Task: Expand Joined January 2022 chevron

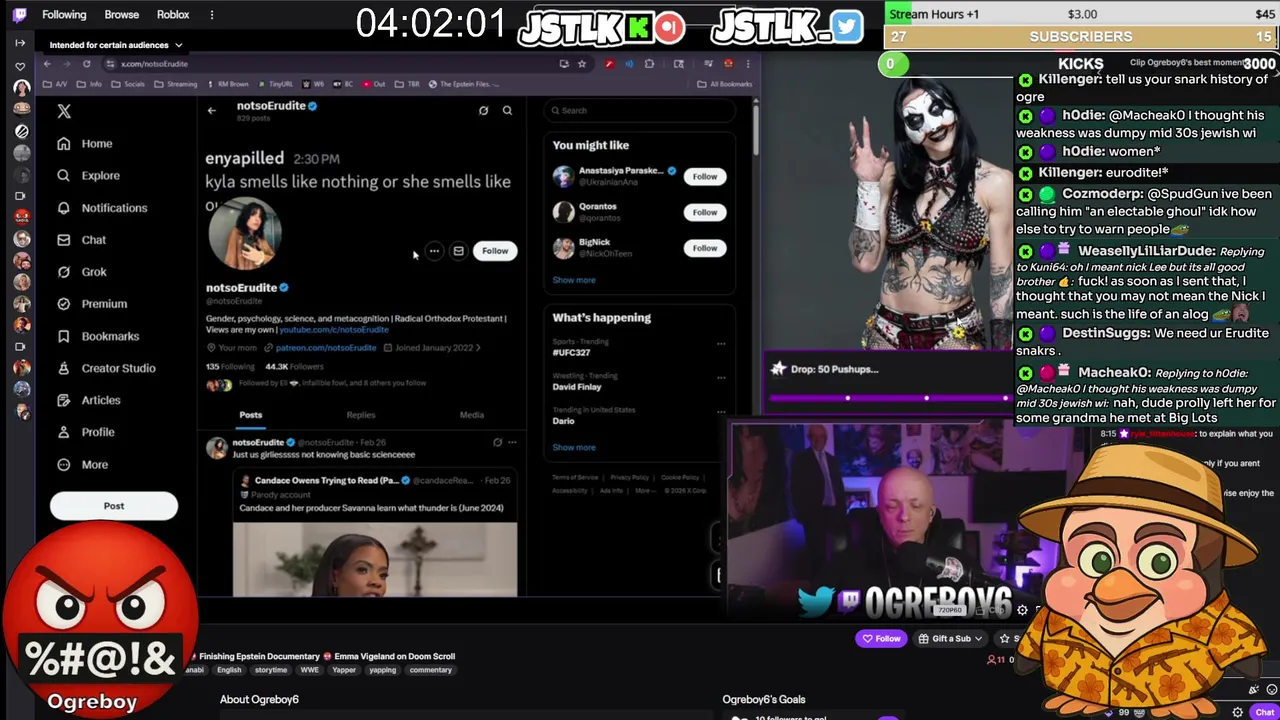Action: [479, 348]
